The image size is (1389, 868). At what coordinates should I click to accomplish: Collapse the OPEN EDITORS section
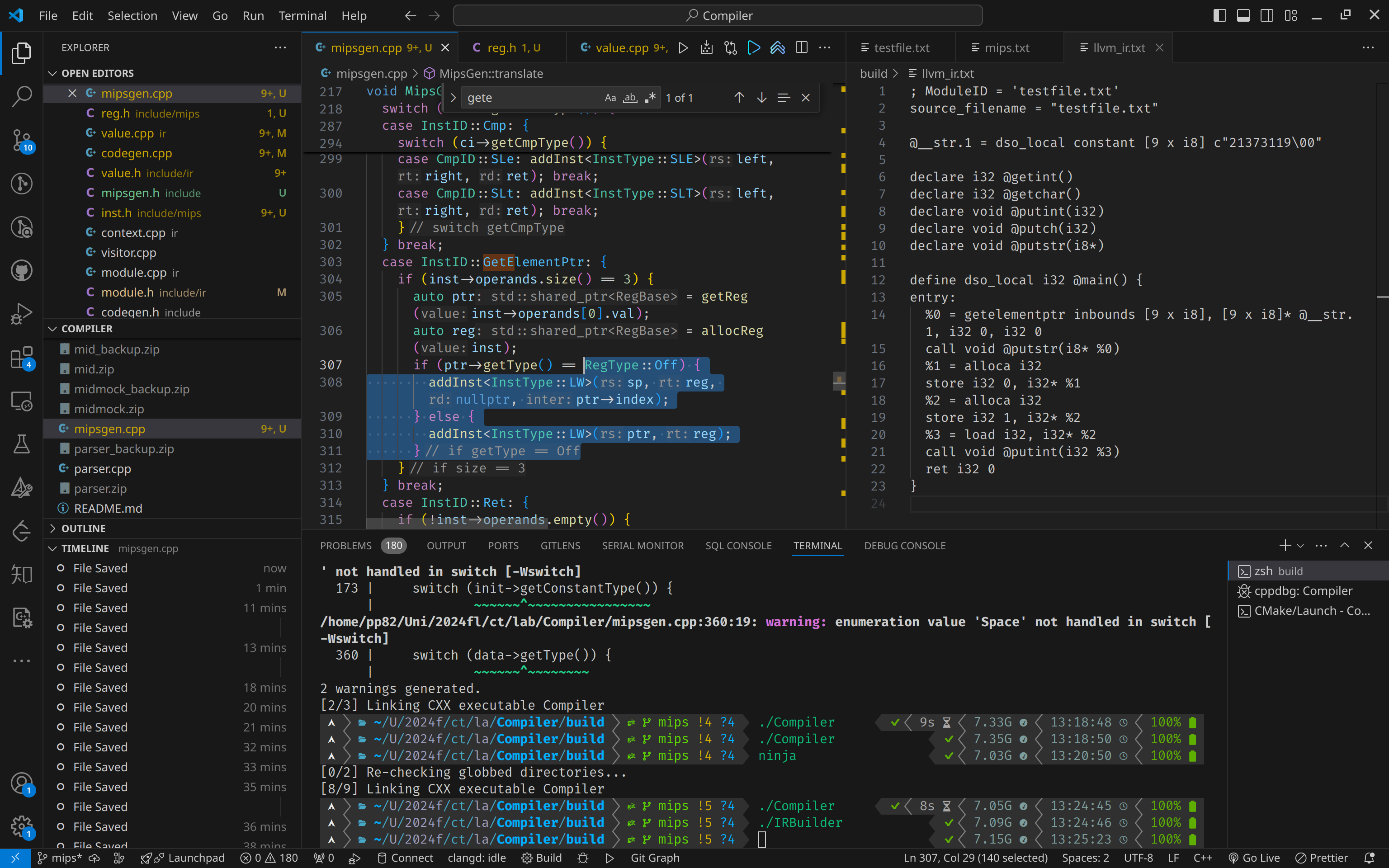point(97,73)
